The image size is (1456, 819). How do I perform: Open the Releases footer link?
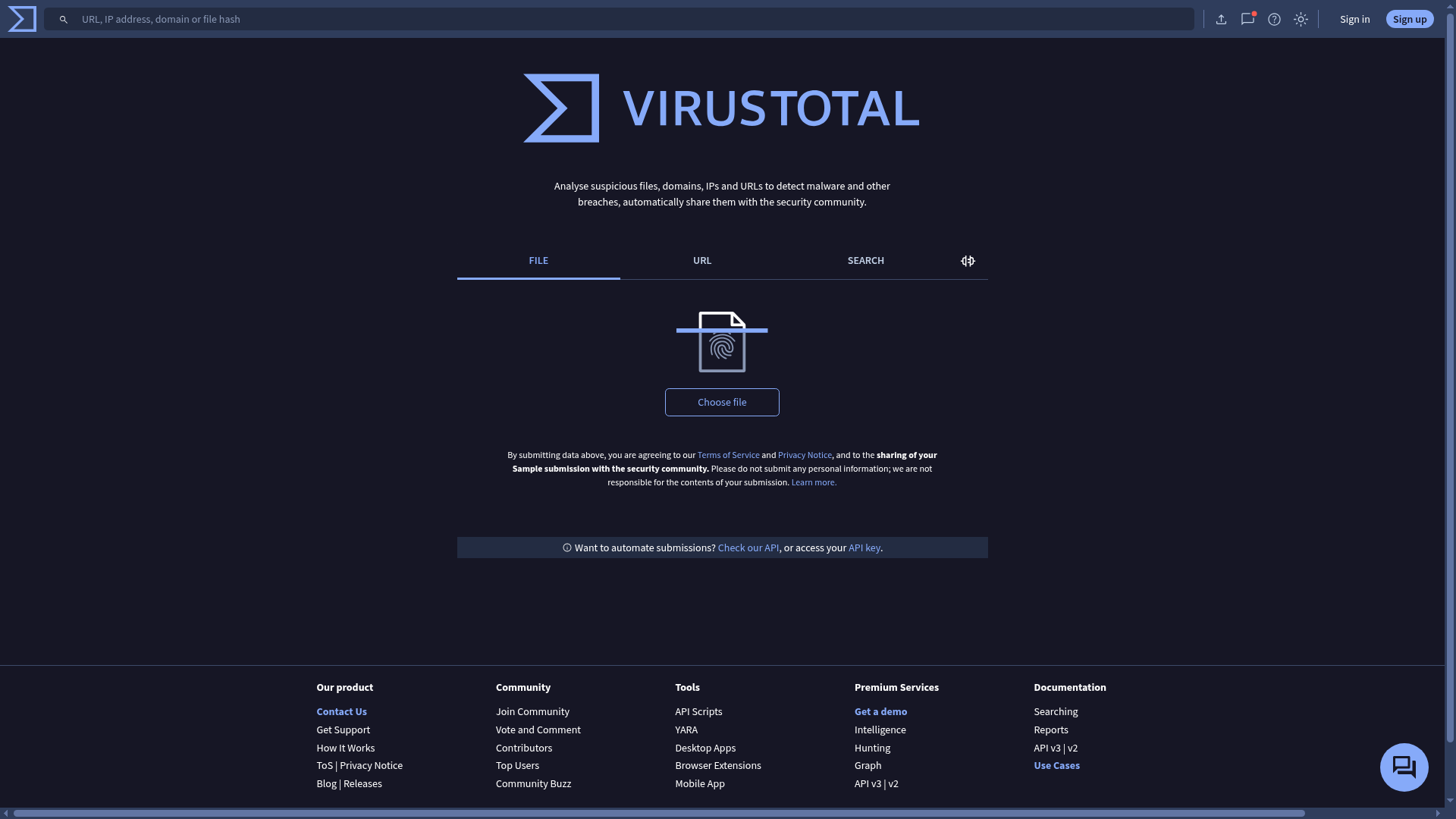tap(362, 784)
